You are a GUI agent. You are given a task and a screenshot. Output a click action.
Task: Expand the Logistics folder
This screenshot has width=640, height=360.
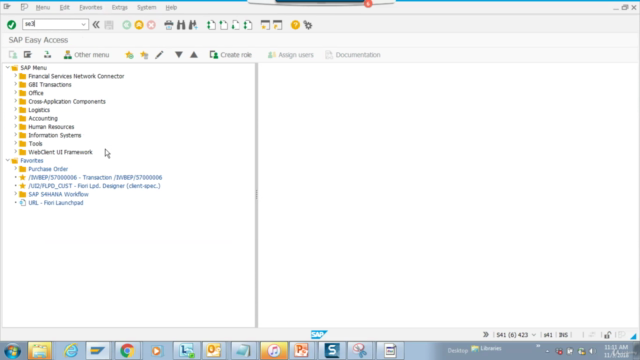16,110
